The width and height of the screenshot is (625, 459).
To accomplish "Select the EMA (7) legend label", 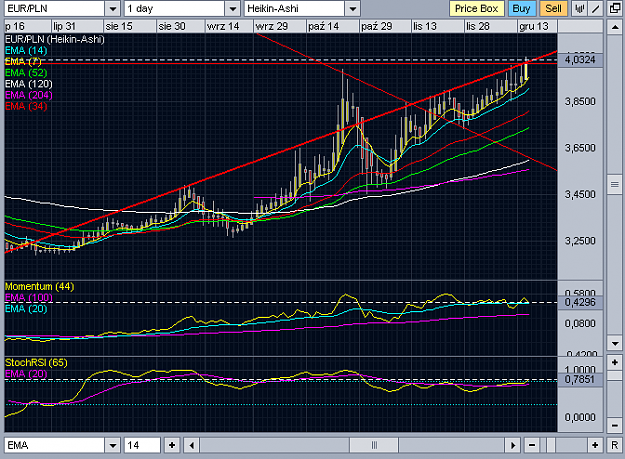I will (x=23, y=62).
